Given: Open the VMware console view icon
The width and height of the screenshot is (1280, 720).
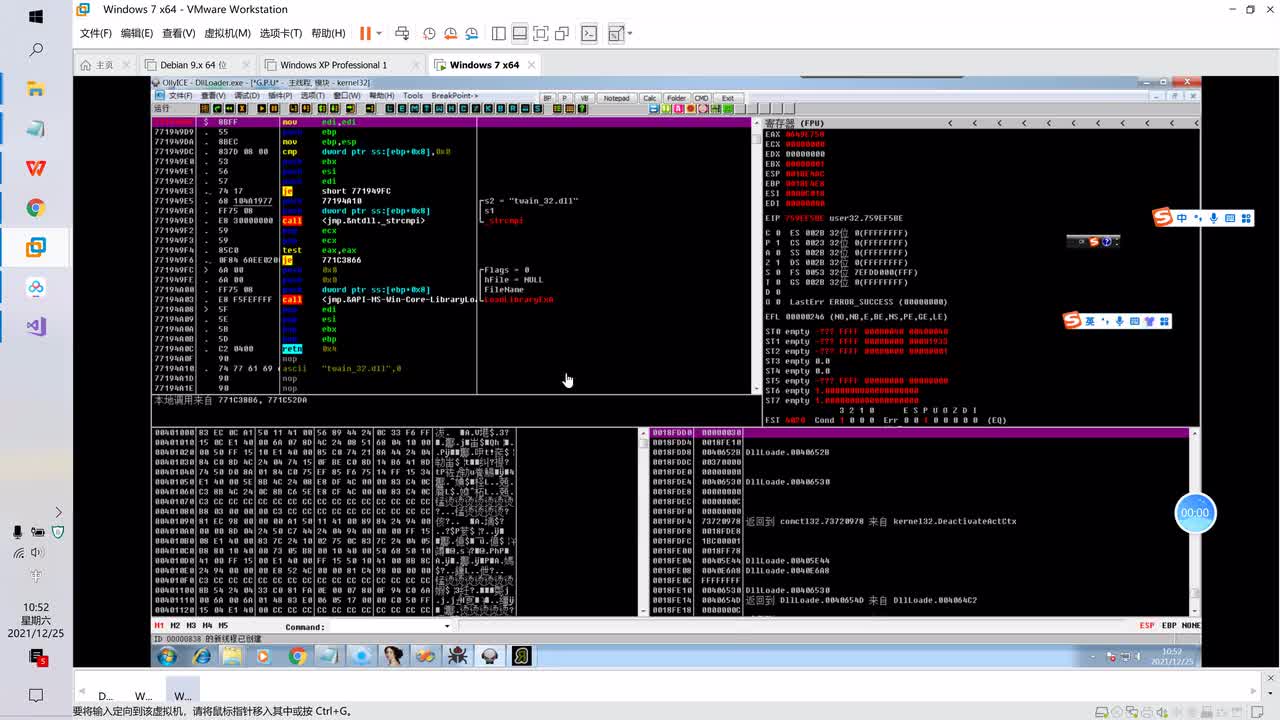Looking at the screenshot, I should (590, 33).
